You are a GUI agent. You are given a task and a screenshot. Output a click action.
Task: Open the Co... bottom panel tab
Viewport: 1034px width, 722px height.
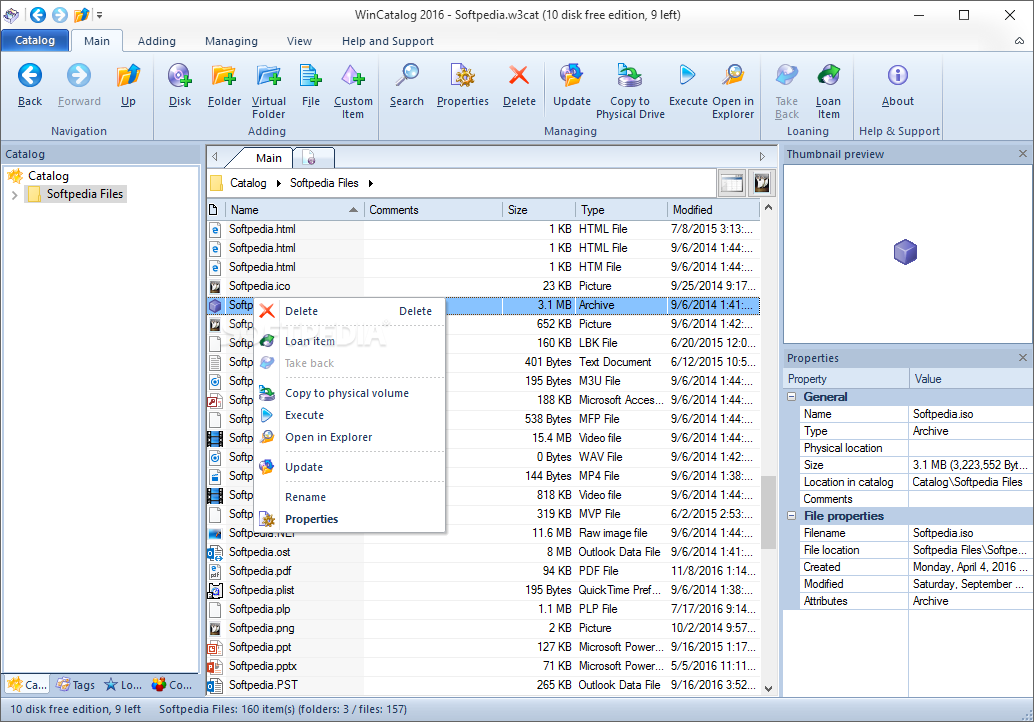(x=171, y=685)
